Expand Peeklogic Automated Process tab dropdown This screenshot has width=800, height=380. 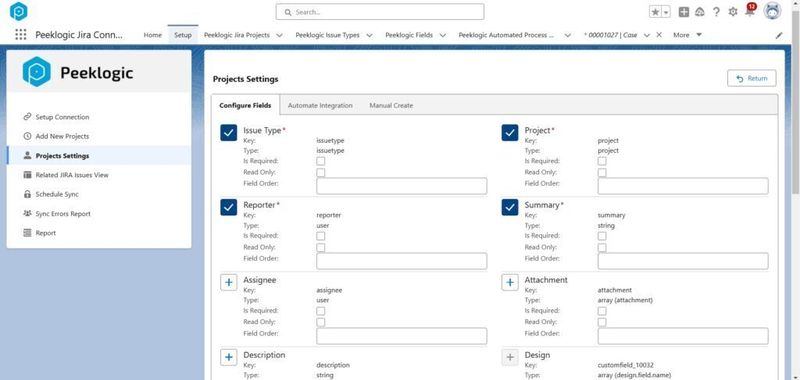point(567,35)
